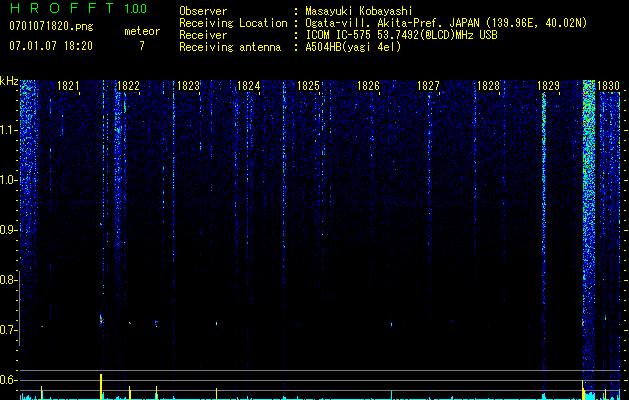Click the 0.8 kHz axis label
The image size is (629, 400).
click(x=8, y=280)
